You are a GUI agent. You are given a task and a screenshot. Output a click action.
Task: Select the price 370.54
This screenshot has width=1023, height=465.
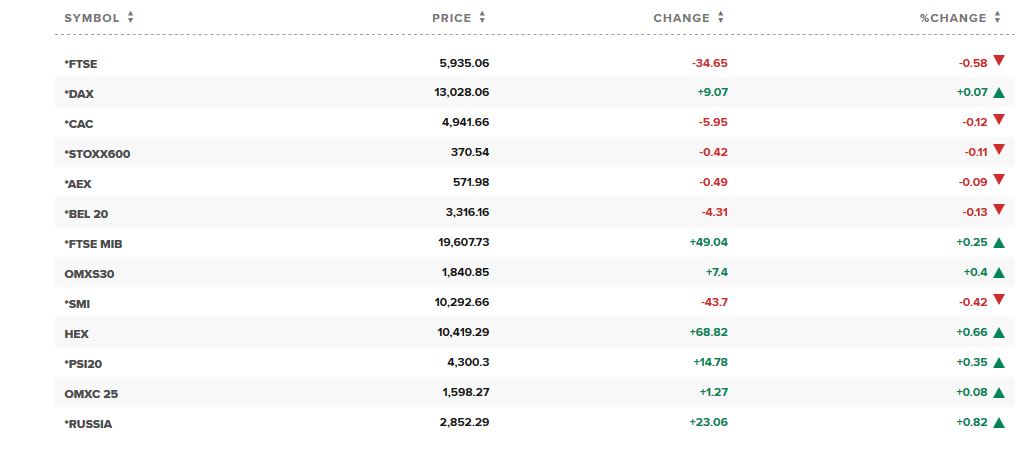point(470,153)
